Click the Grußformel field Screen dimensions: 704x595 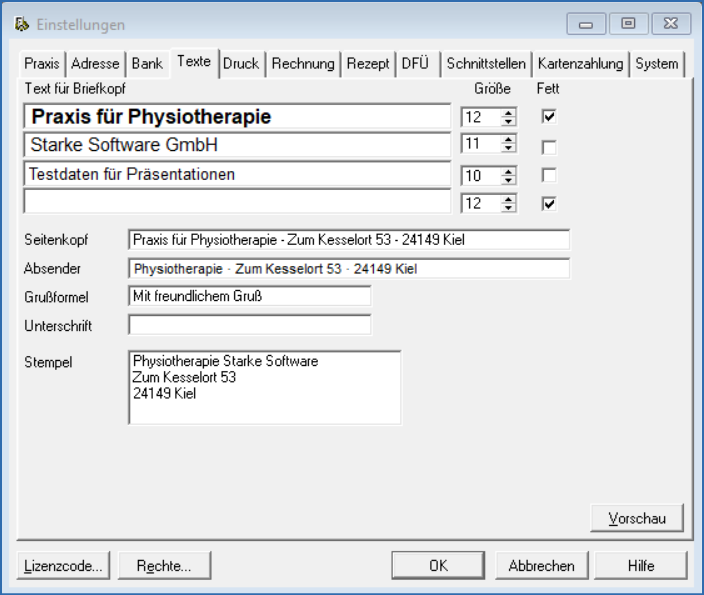click(250, 296)
